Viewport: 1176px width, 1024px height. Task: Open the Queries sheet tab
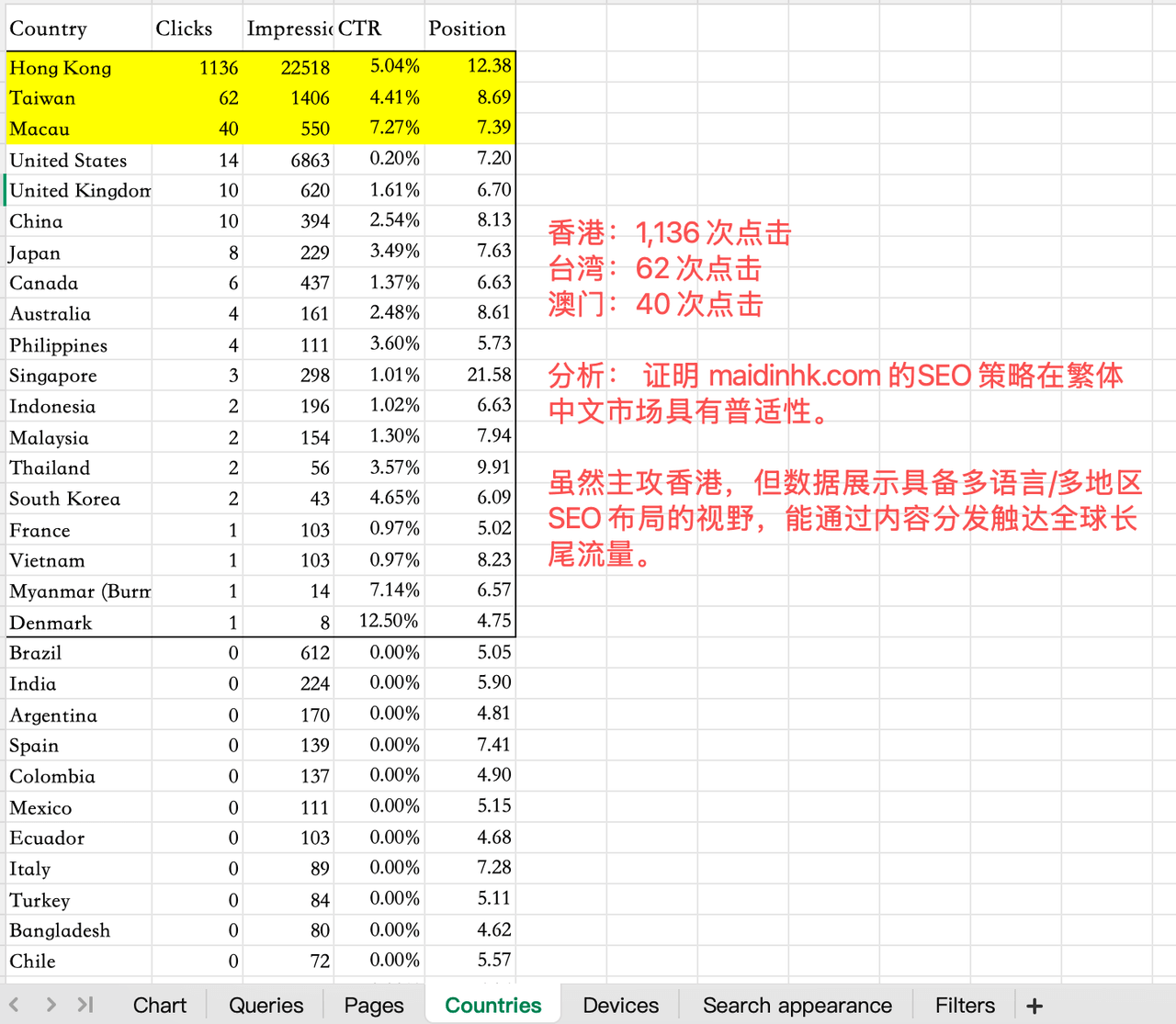pos(266,1006)
